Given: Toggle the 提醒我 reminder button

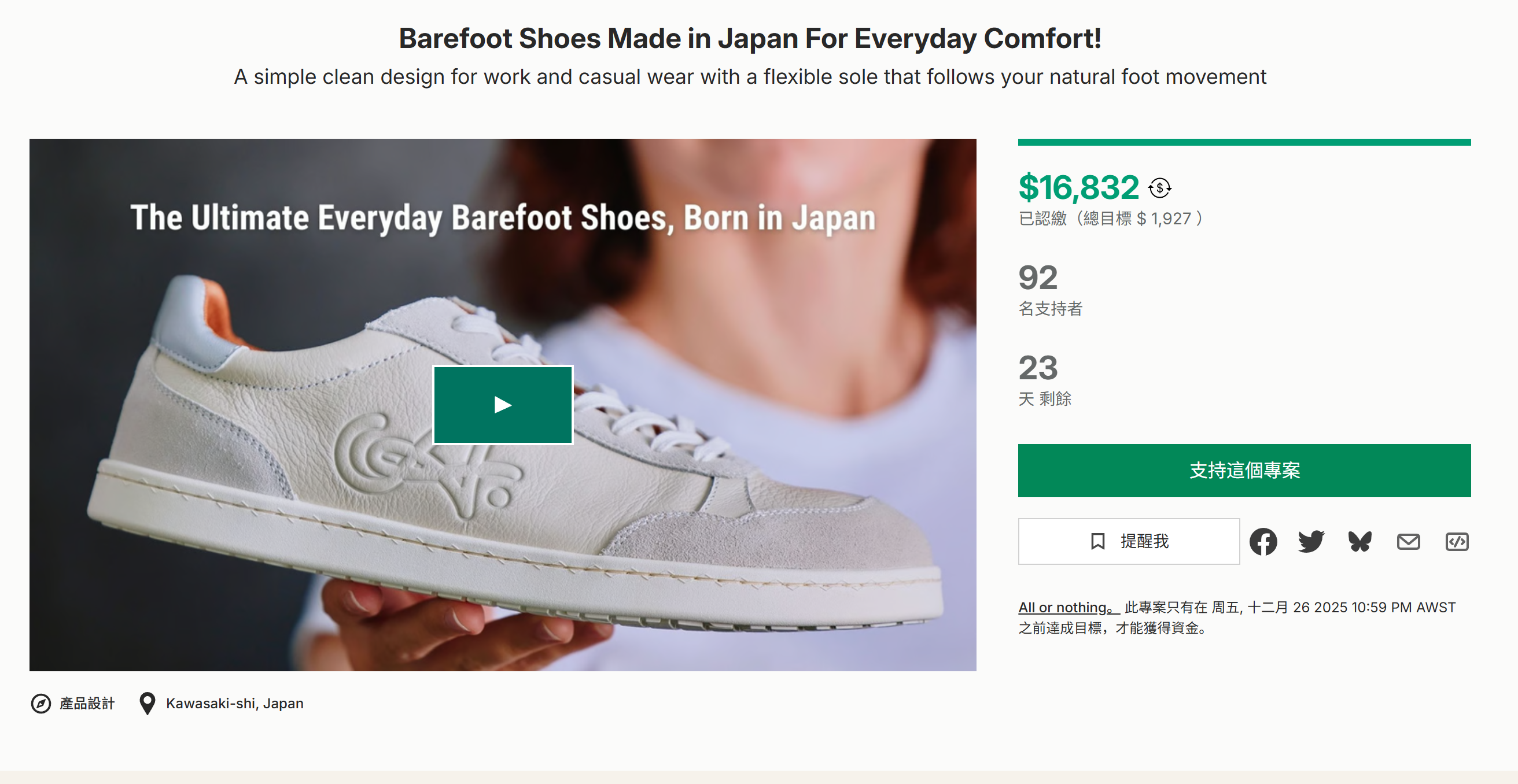Looking at the screenshot, I should (1129, 541).
